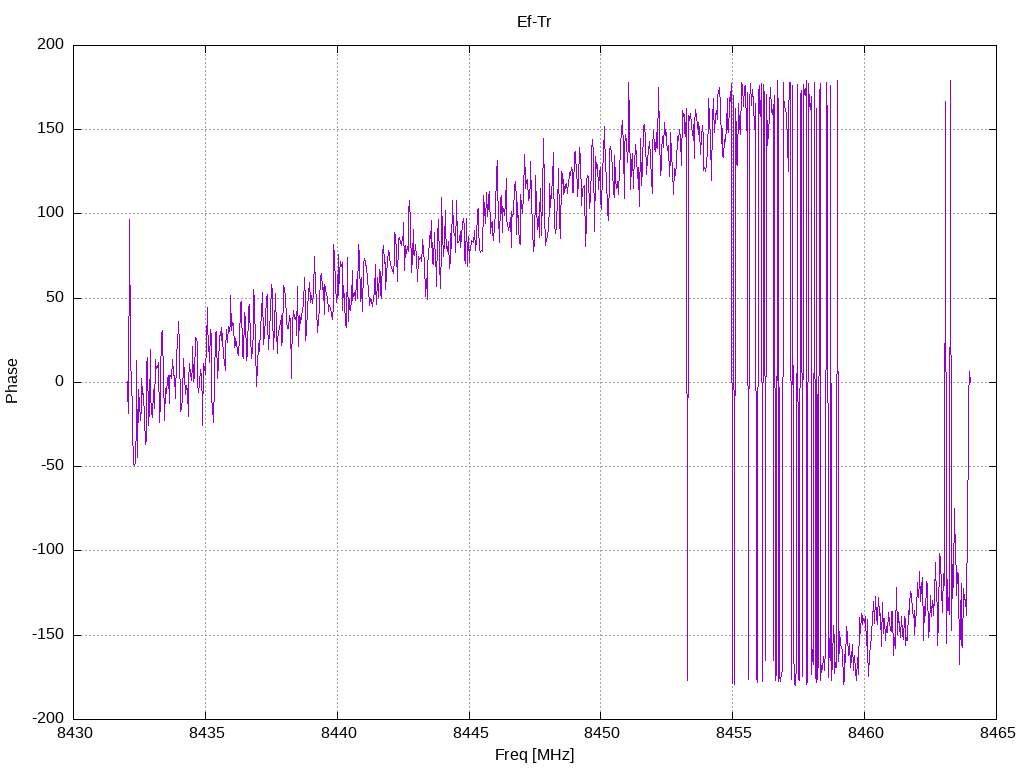Viewport: 1024px width, 768px height.
Task: Click the x-axis tick label '8440'
Action: point(338,733)
